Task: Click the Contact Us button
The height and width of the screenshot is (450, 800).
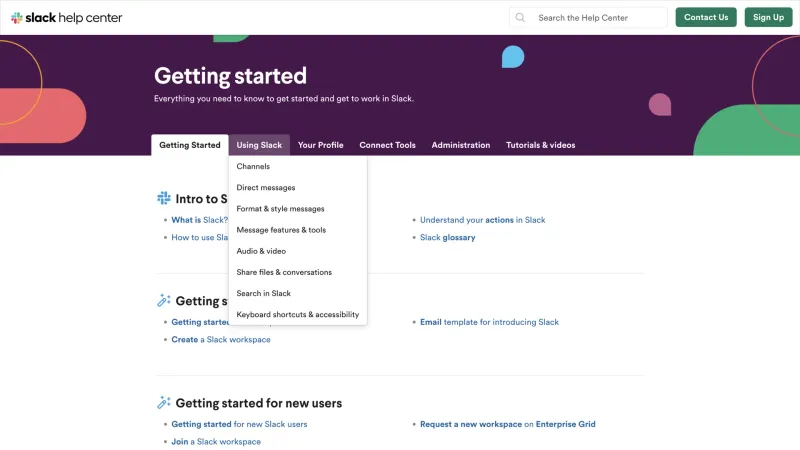Action: point(706,17)
